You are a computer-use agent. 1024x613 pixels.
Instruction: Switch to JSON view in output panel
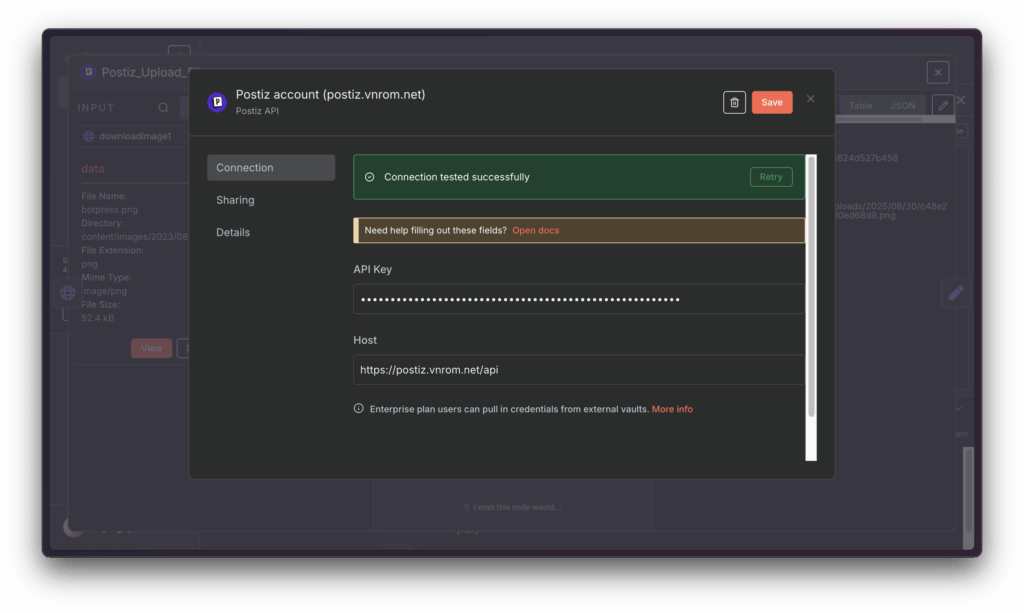tap(903, 106)
